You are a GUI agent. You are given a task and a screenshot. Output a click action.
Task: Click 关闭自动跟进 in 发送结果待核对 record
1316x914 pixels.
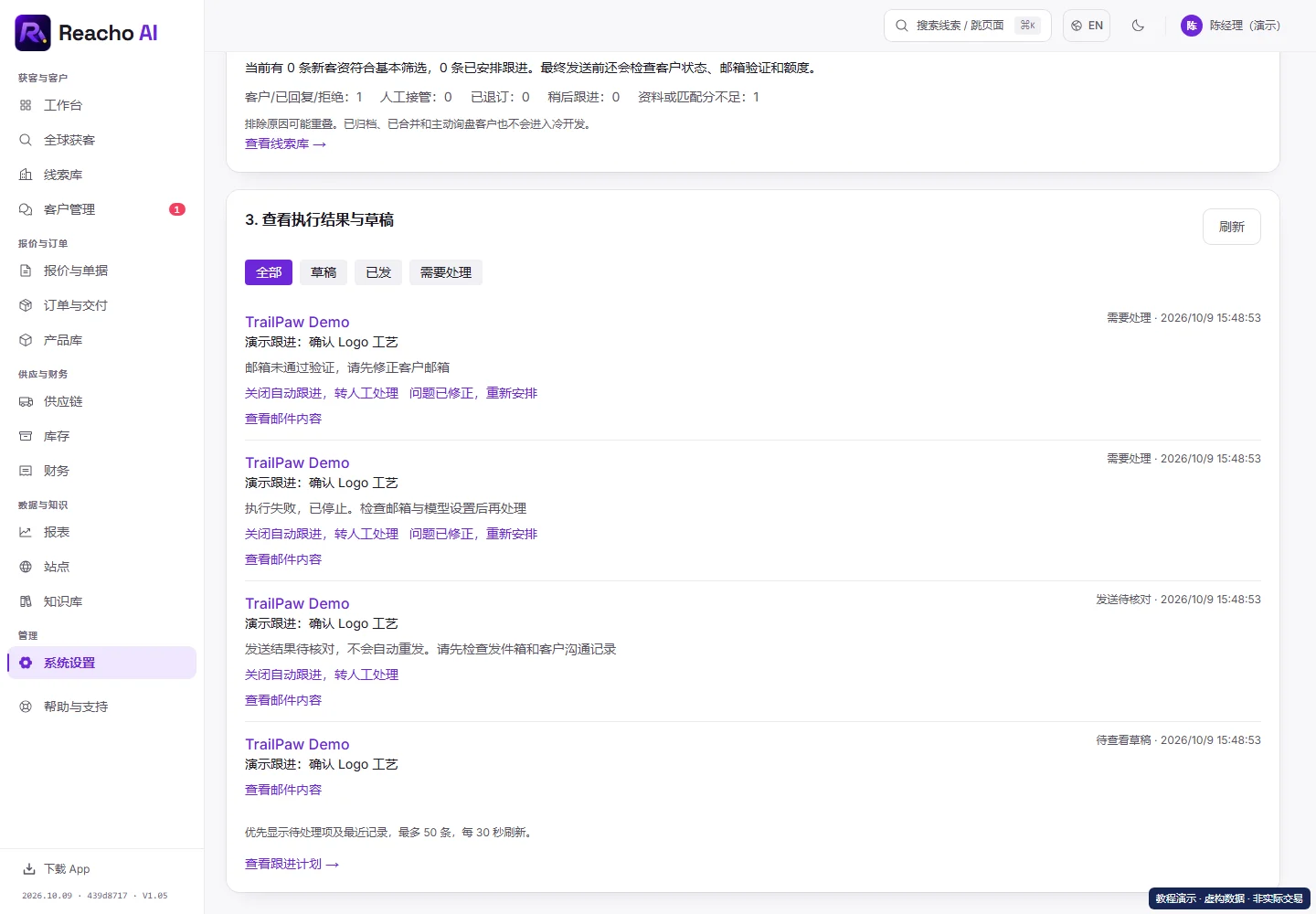[322, 675]
